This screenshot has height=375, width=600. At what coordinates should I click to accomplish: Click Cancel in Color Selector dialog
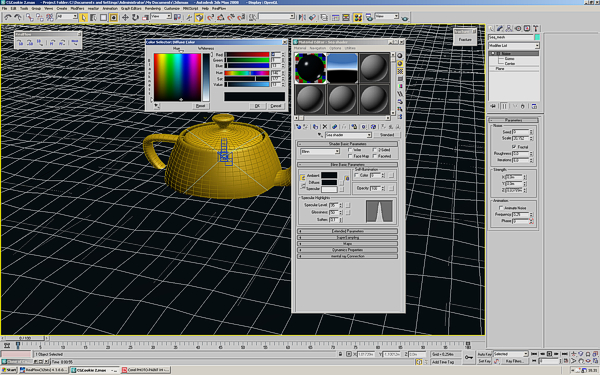276,106
